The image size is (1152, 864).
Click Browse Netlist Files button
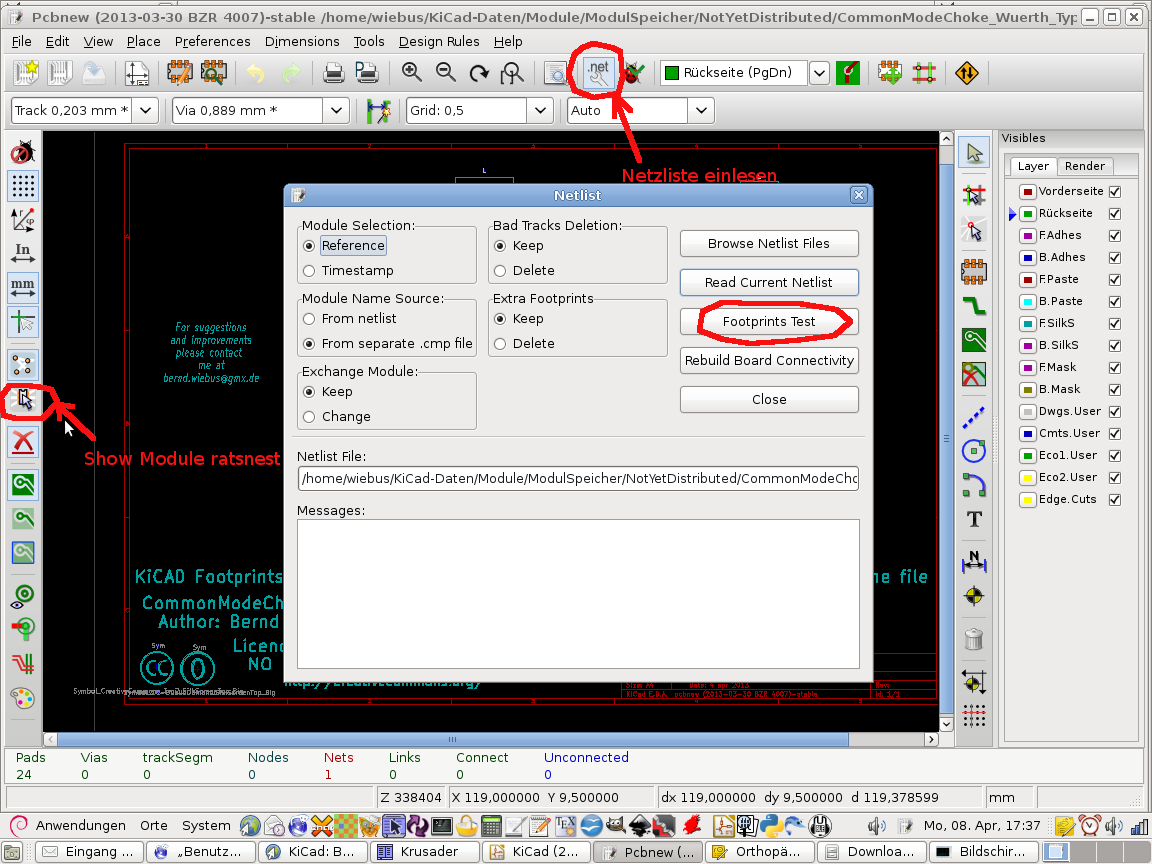(x=769, y=243)
